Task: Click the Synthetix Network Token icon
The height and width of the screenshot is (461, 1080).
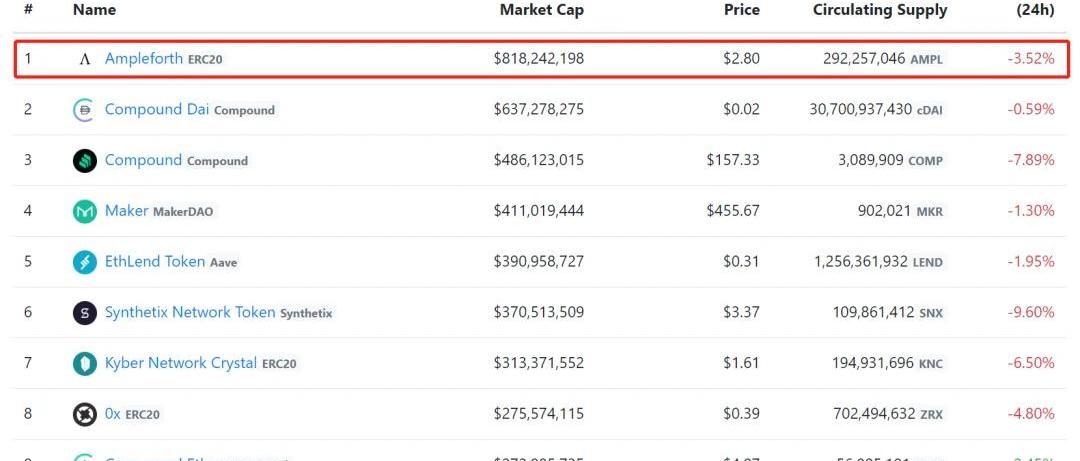Action: (x=85, y=313)
